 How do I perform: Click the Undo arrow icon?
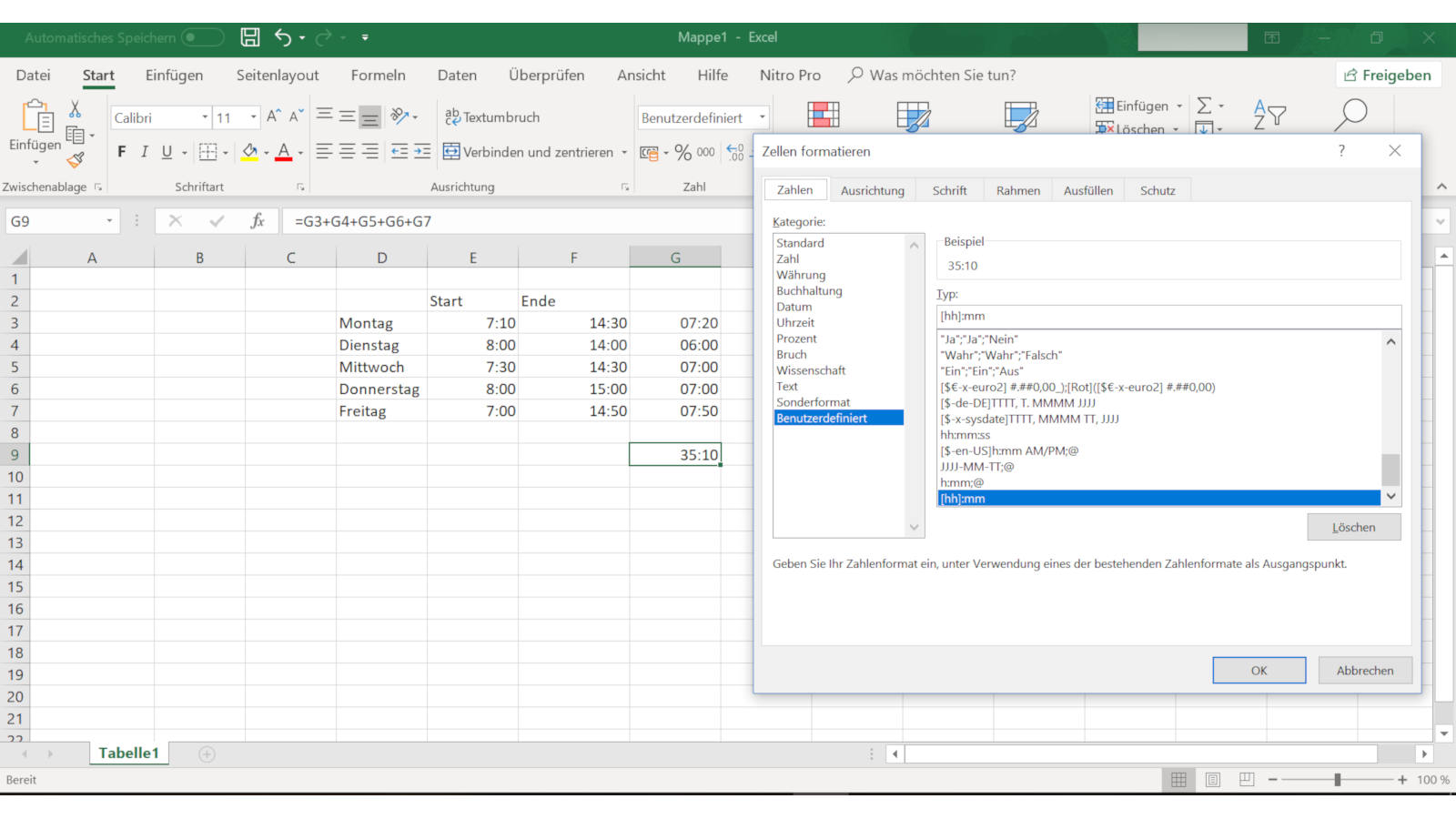[282, 37]
